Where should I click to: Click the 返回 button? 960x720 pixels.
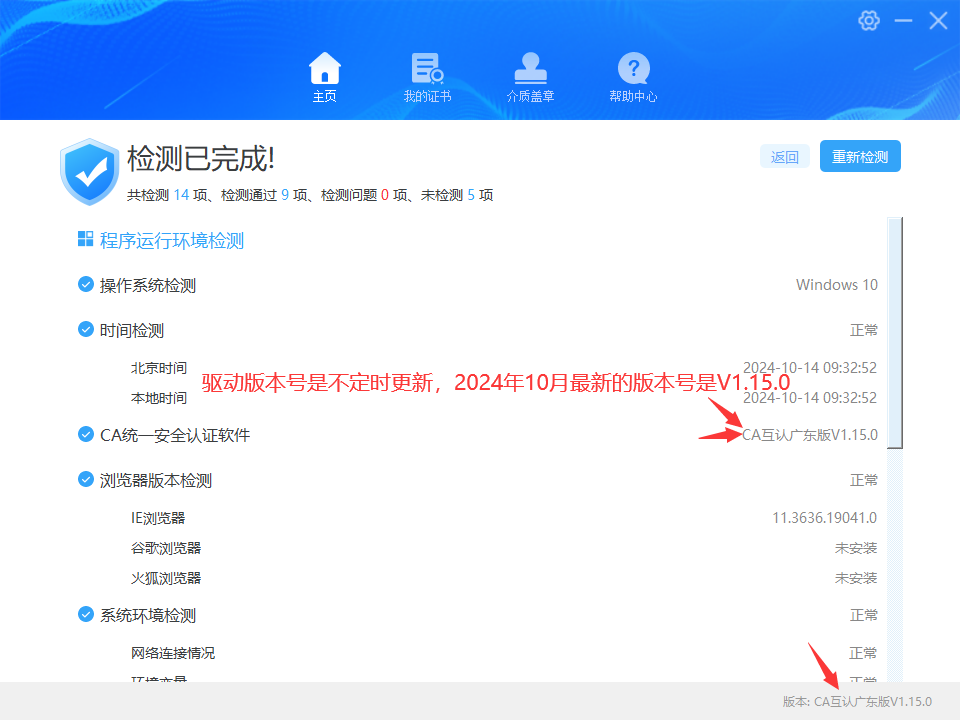click(x=784, y=156)
